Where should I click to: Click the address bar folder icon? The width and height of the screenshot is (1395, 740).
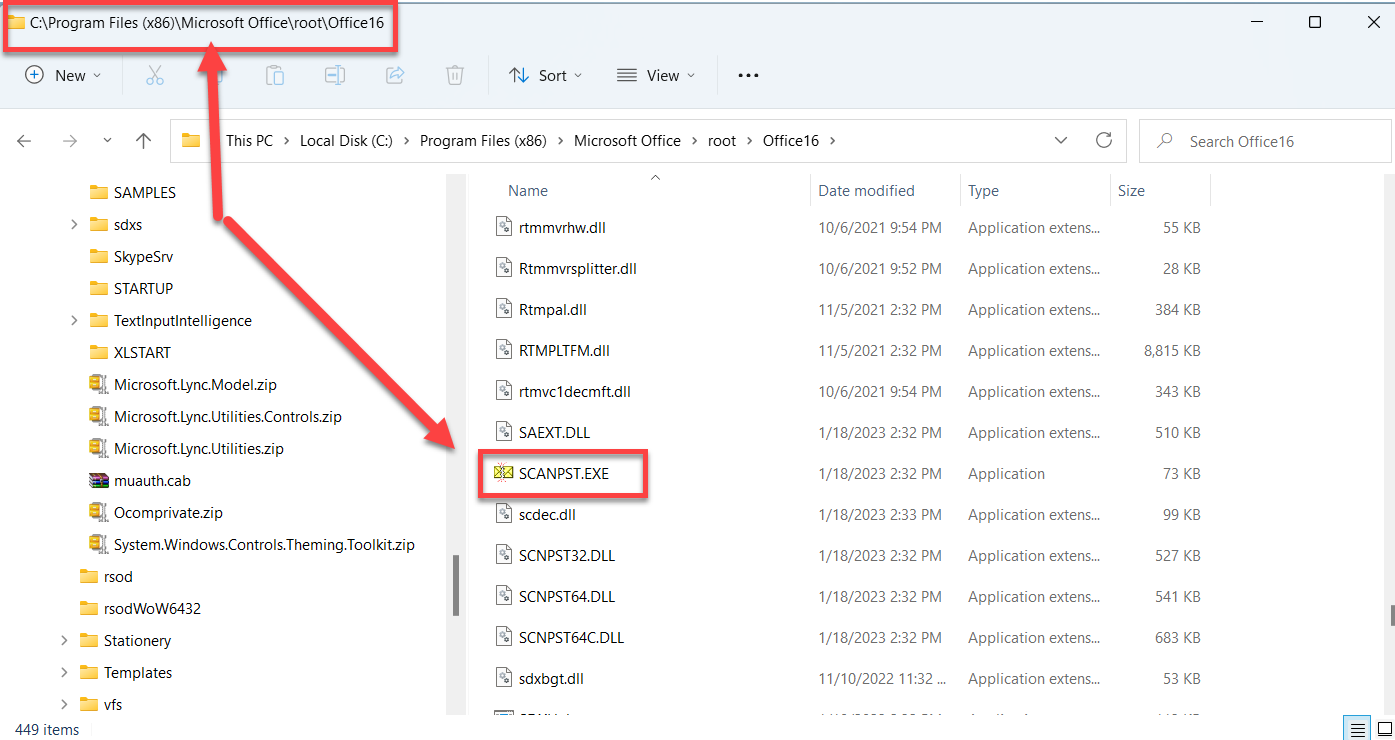click(191, 140)
